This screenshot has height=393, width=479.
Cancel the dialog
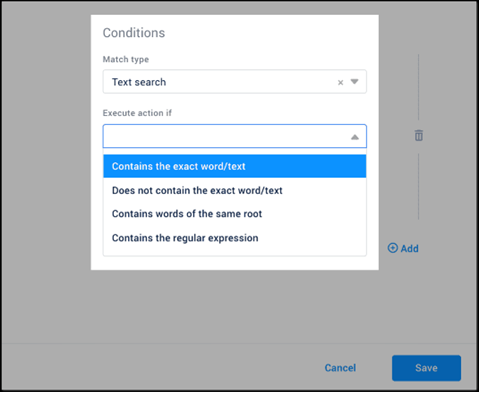coord(340,368)
